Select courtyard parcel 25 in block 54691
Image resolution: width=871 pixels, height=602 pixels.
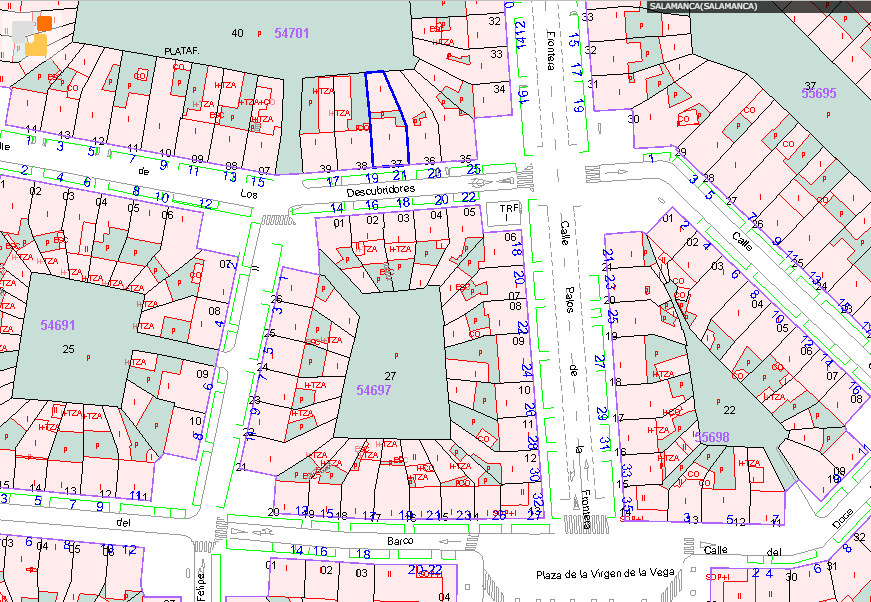coord(68,349)
